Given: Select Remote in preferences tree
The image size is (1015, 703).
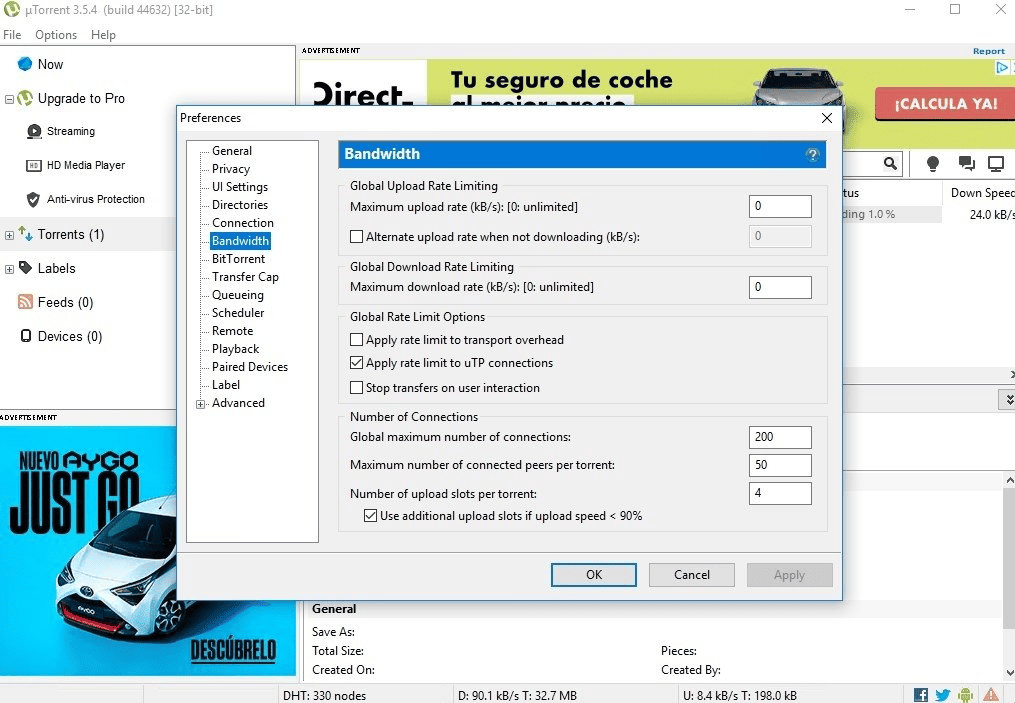Looking at the screenshot, I should (232, 331).
